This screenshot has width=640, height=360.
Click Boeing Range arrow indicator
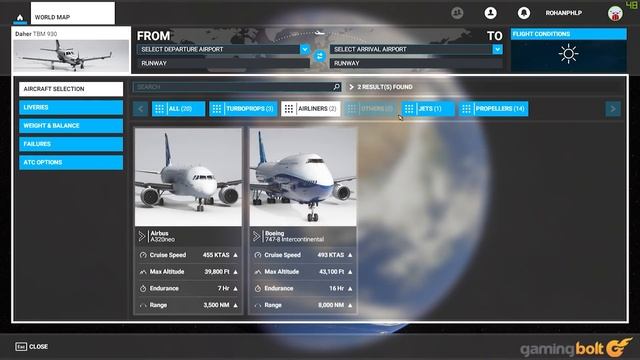tap(350, 305)
